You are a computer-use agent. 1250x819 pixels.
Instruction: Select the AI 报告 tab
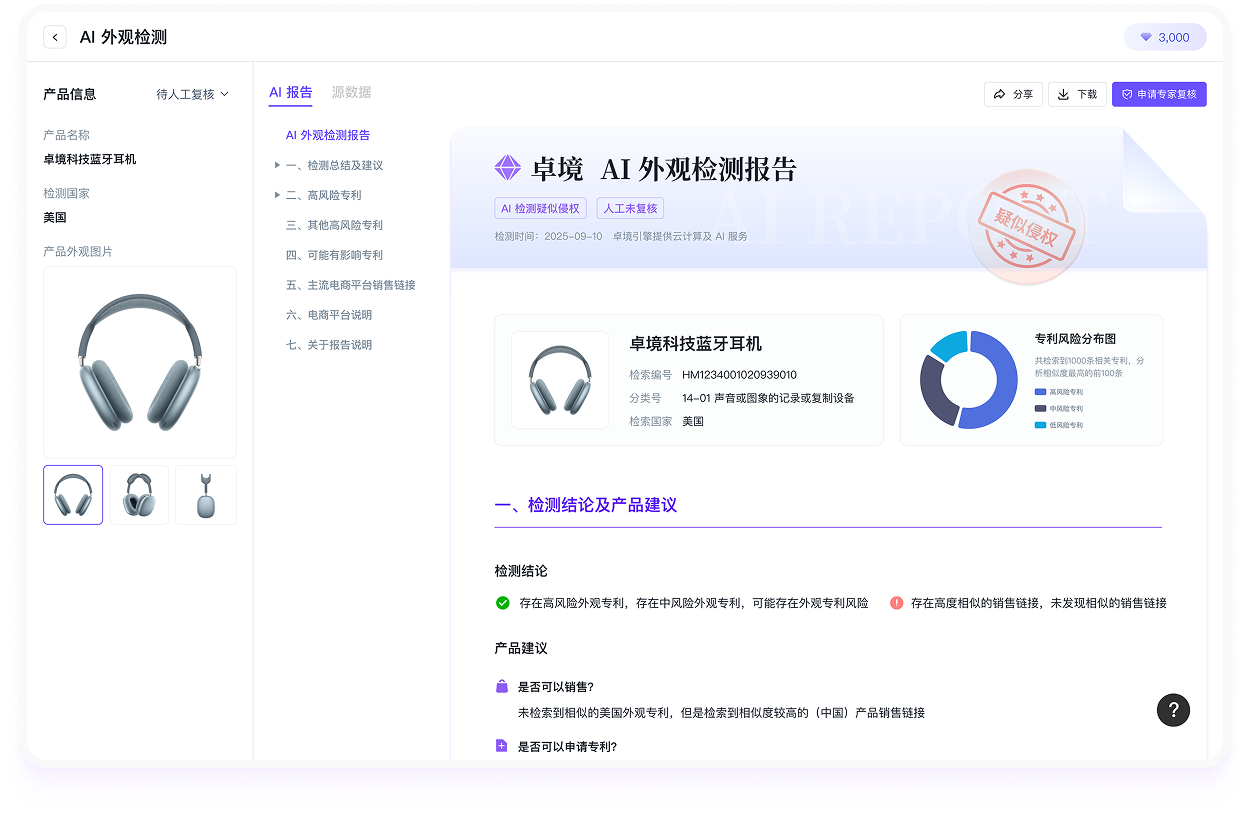pos(290,92)
